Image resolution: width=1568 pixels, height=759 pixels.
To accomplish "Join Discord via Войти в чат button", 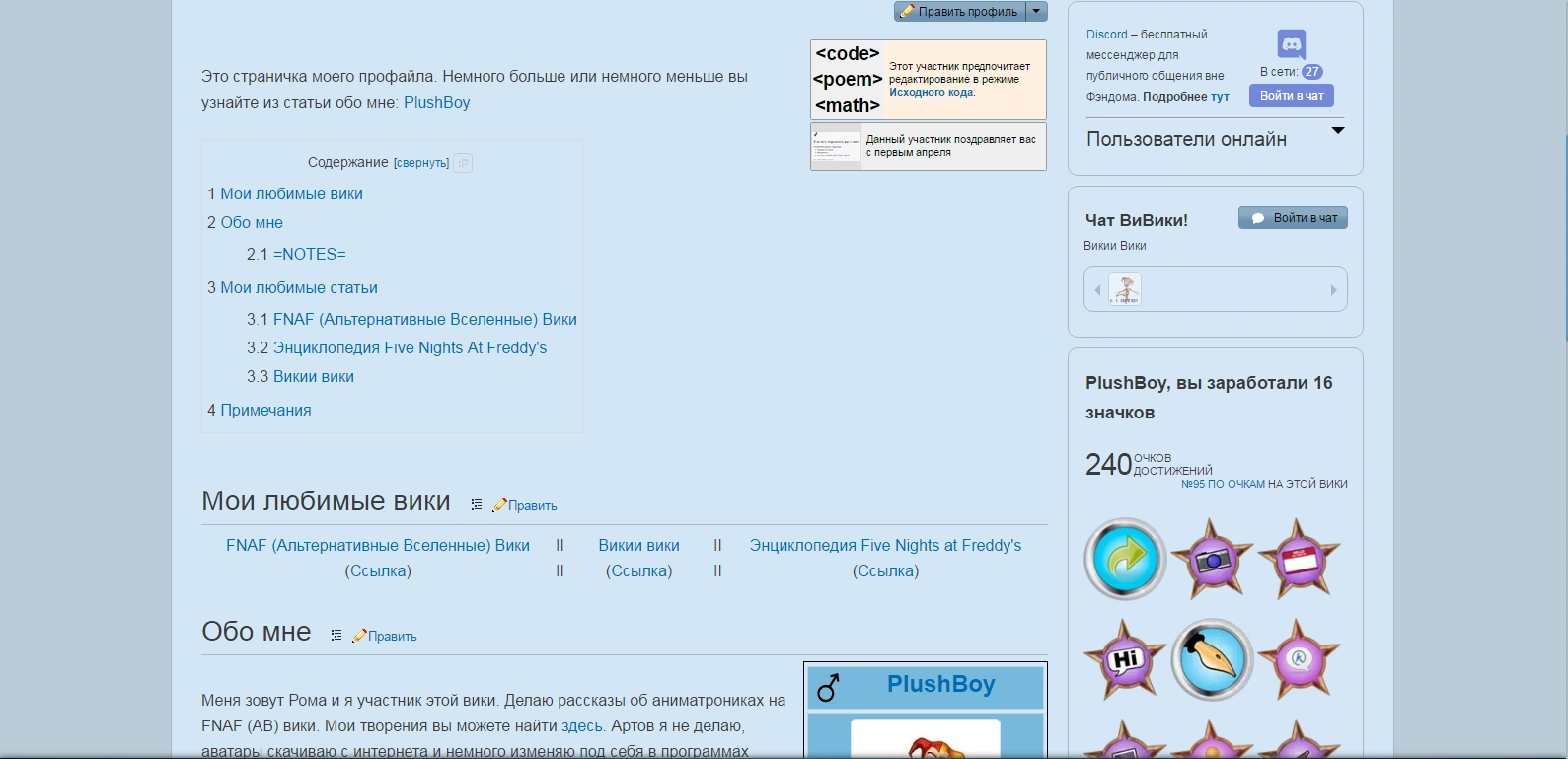I will (x=1292, y=96).
